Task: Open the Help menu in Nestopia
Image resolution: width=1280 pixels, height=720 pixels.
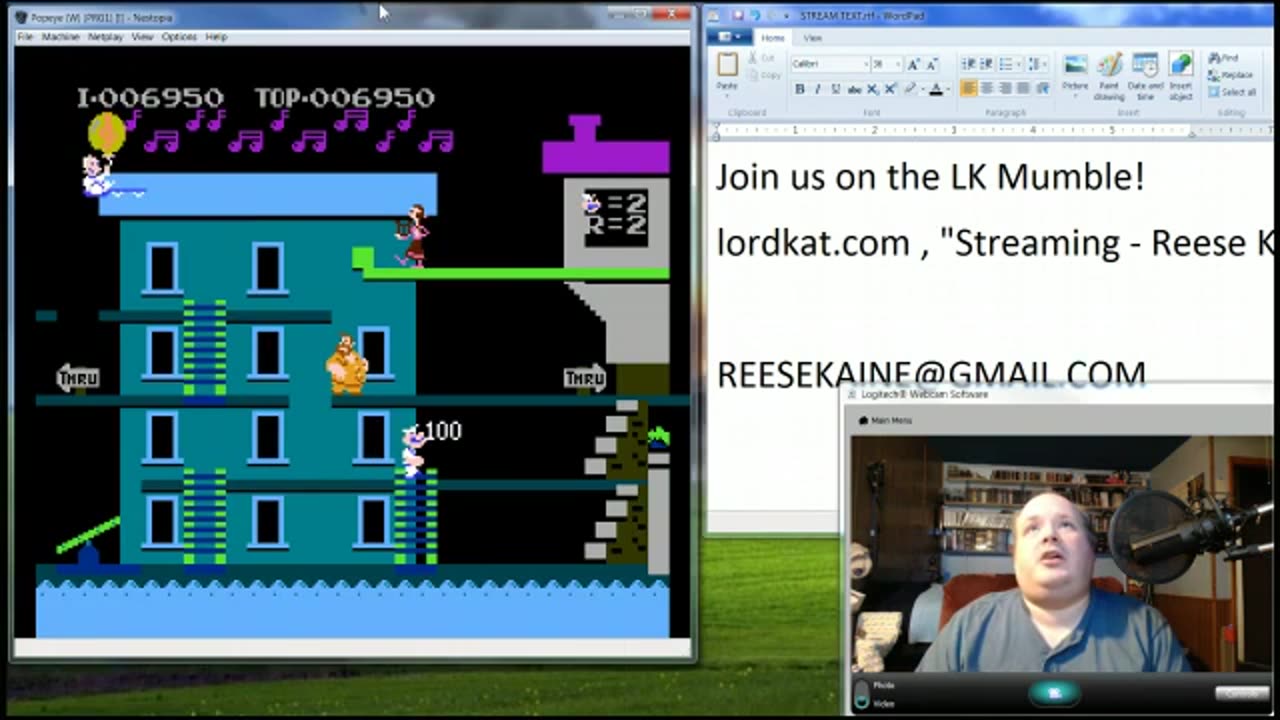Action: pyautogui.click(x=216, y=37)
